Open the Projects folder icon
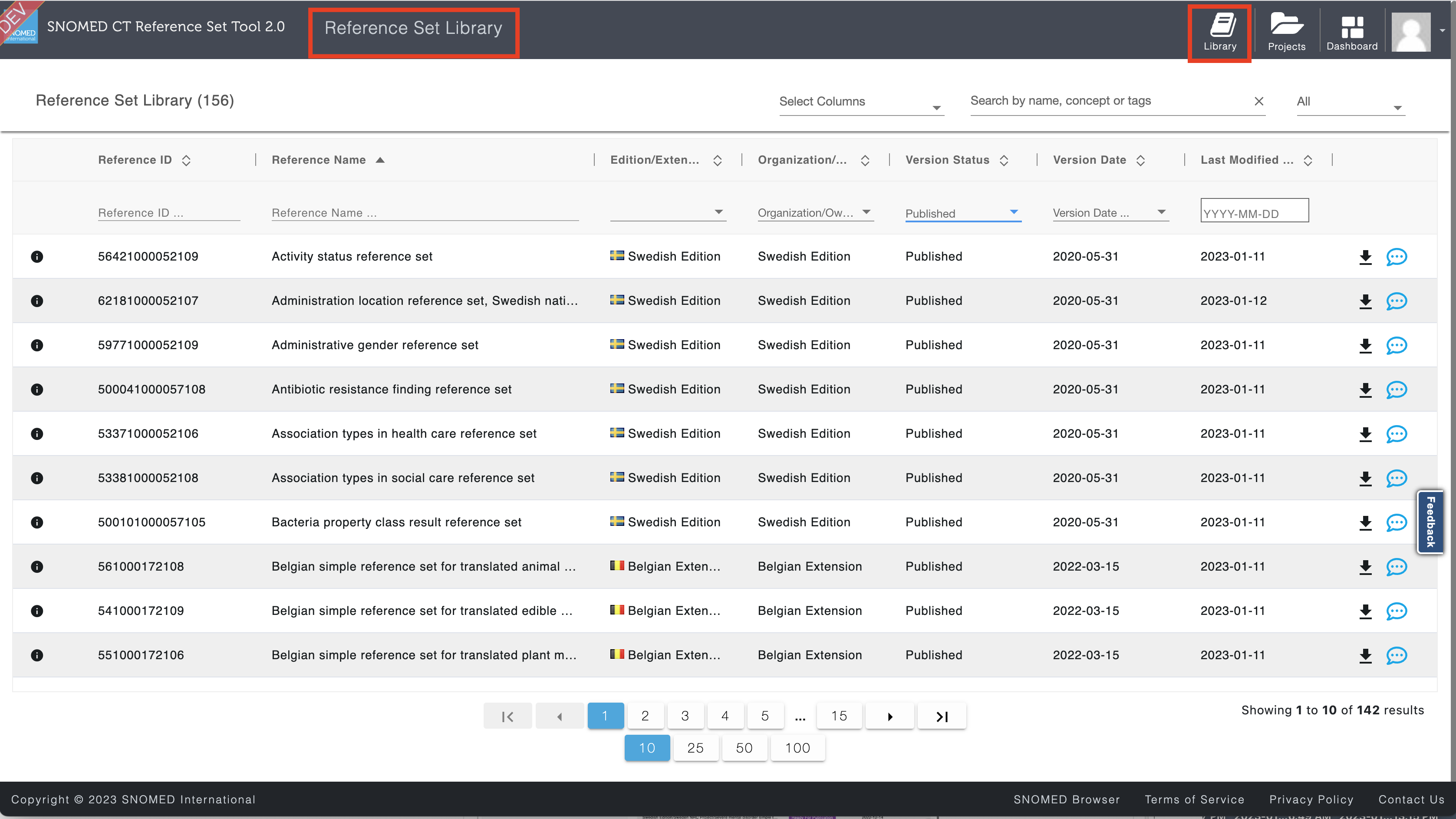1456x819 pixels. (x=1286, y=33)
